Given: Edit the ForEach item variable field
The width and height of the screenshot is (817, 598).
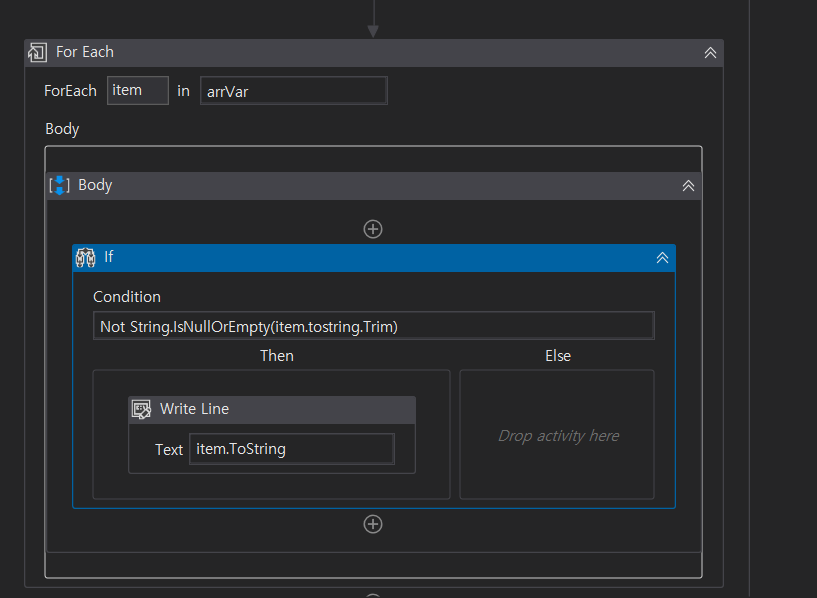Looking at the screenshot, I should point(138,91).
